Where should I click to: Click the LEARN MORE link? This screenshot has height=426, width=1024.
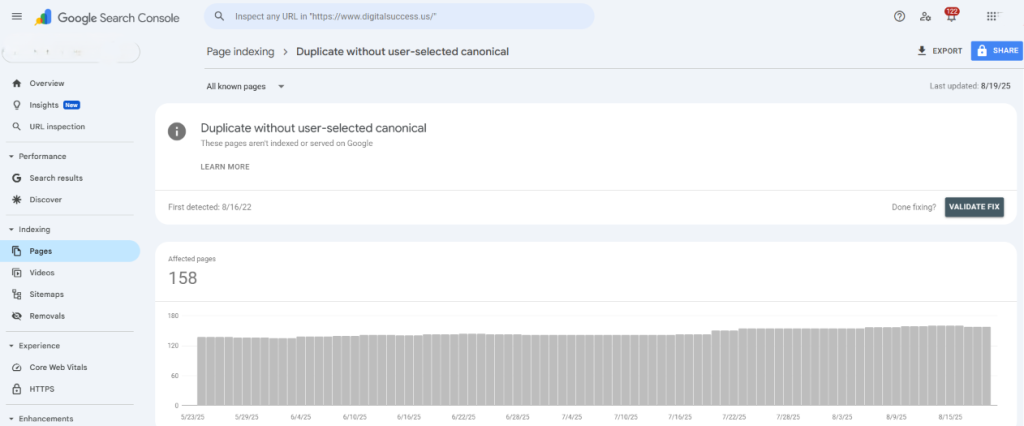(x=225, y=167)
